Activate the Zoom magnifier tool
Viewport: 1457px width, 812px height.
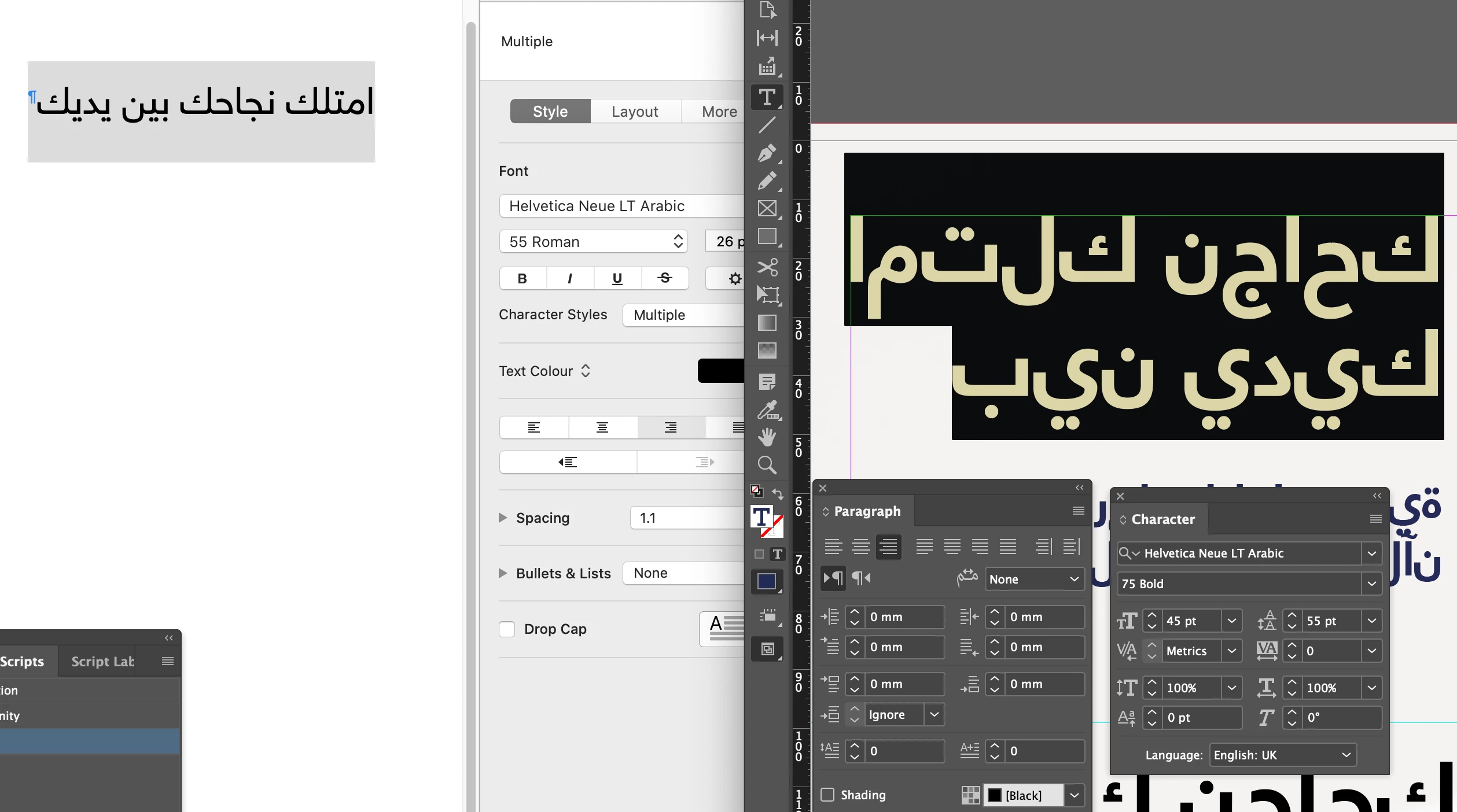767,465
